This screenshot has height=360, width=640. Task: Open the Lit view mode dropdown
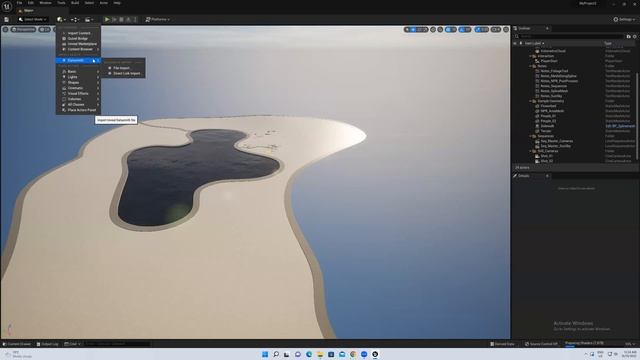coord(44,29)
